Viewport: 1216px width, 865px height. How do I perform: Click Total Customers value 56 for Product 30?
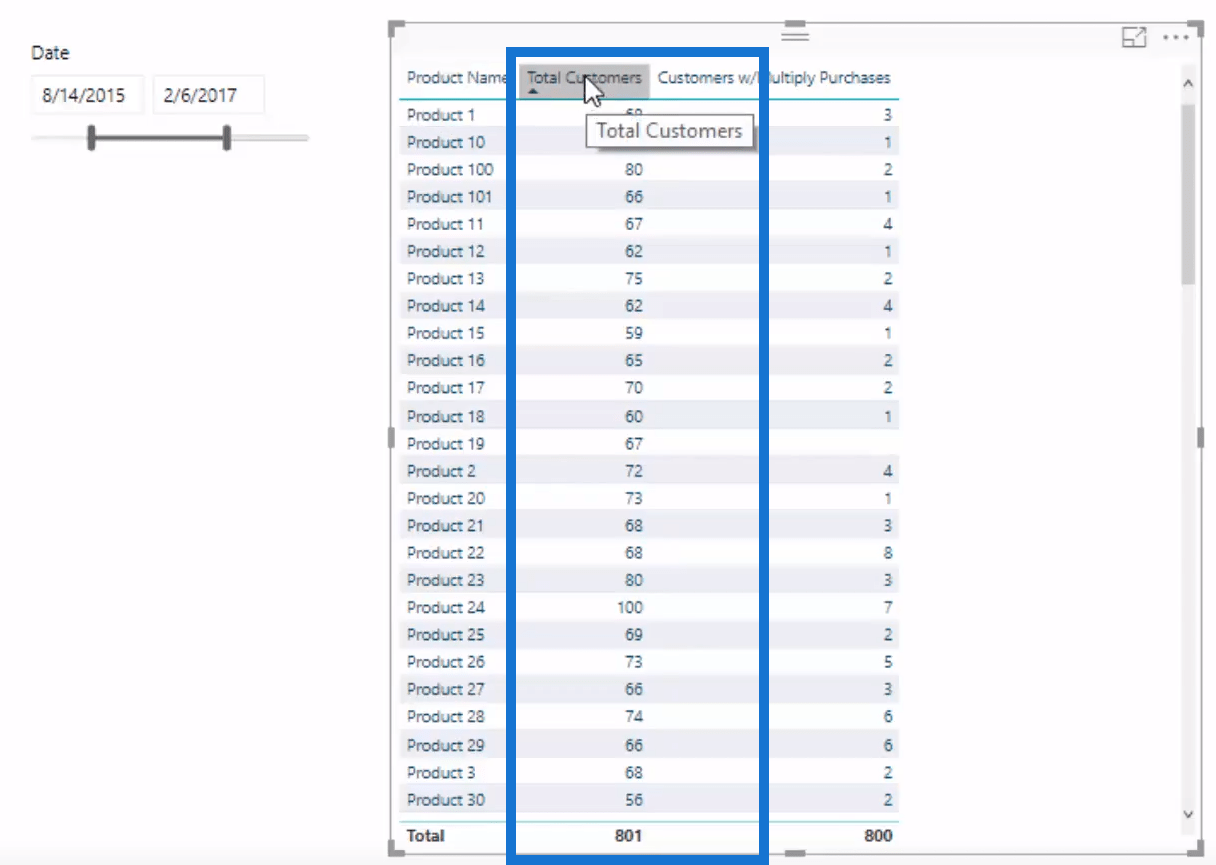click(634, 800)
